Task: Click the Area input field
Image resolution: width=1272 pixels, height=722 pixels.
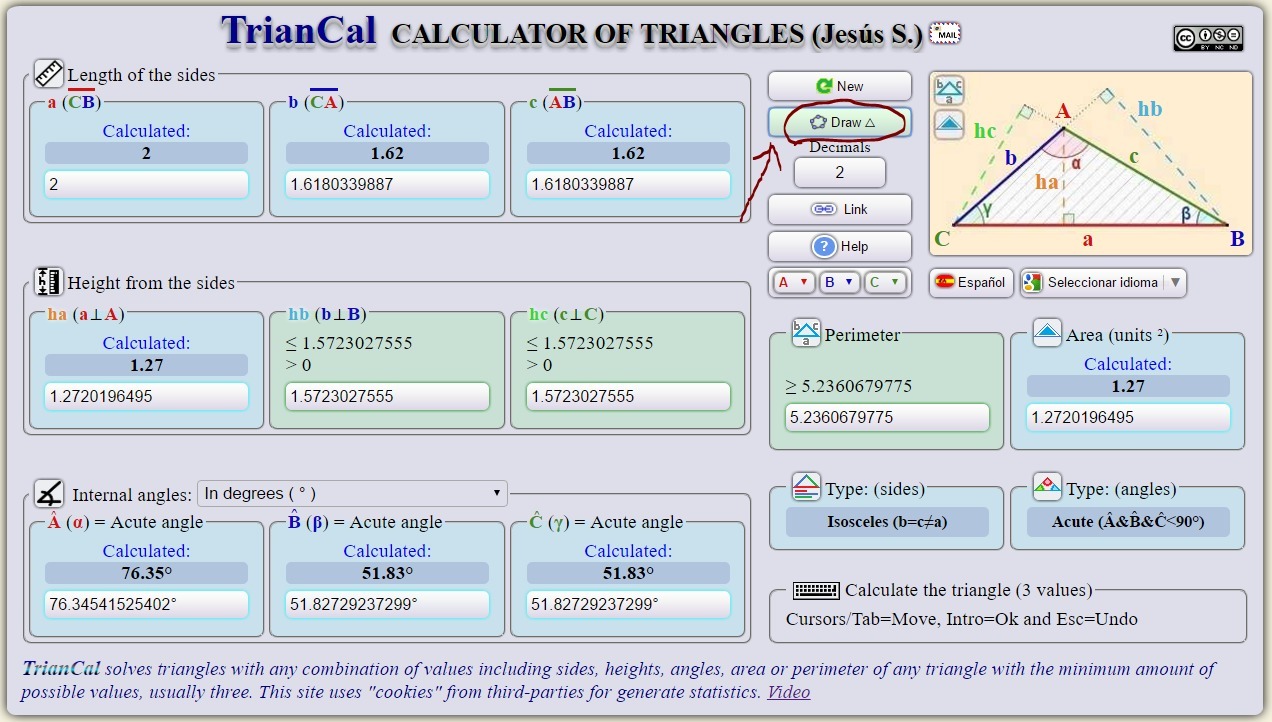Action: pyautogui.click(x=1128, y=417)
